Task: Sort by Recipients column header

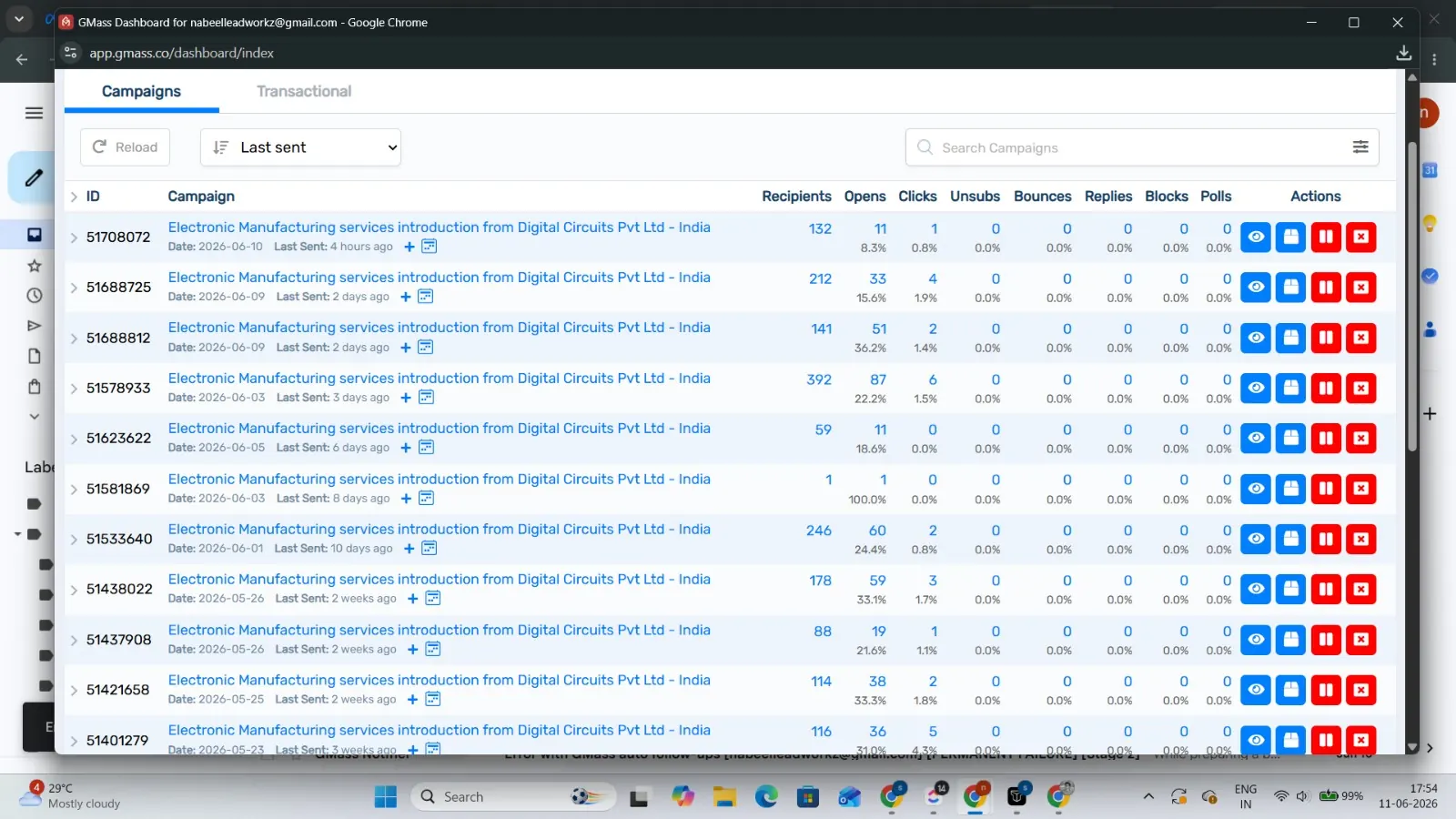Action: pyautogui.click(x=796, y=197)
